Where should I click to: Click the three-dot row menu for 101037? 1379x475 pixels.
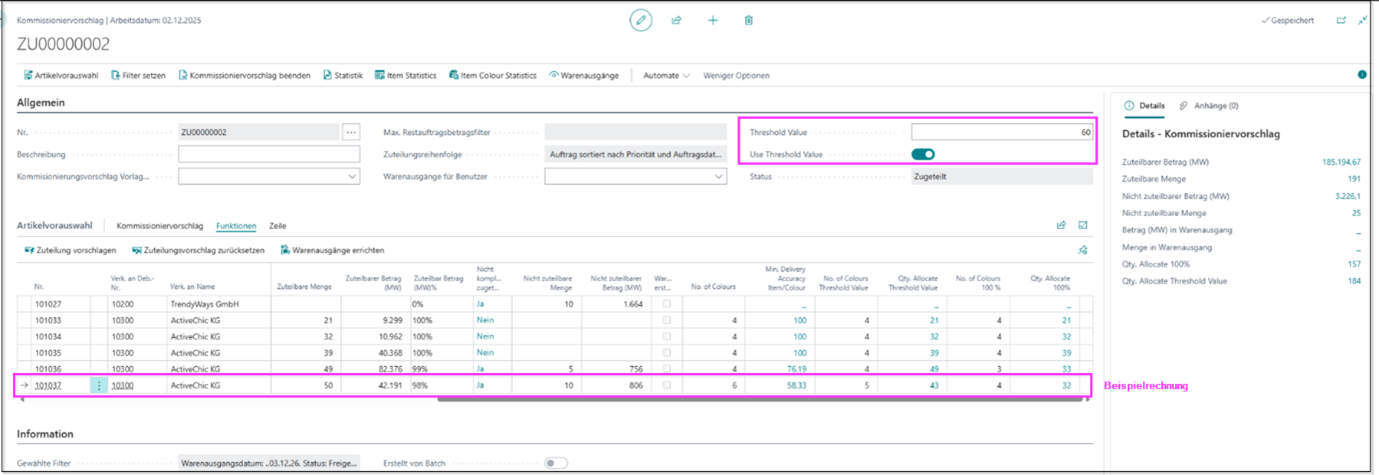coord(99,385)
